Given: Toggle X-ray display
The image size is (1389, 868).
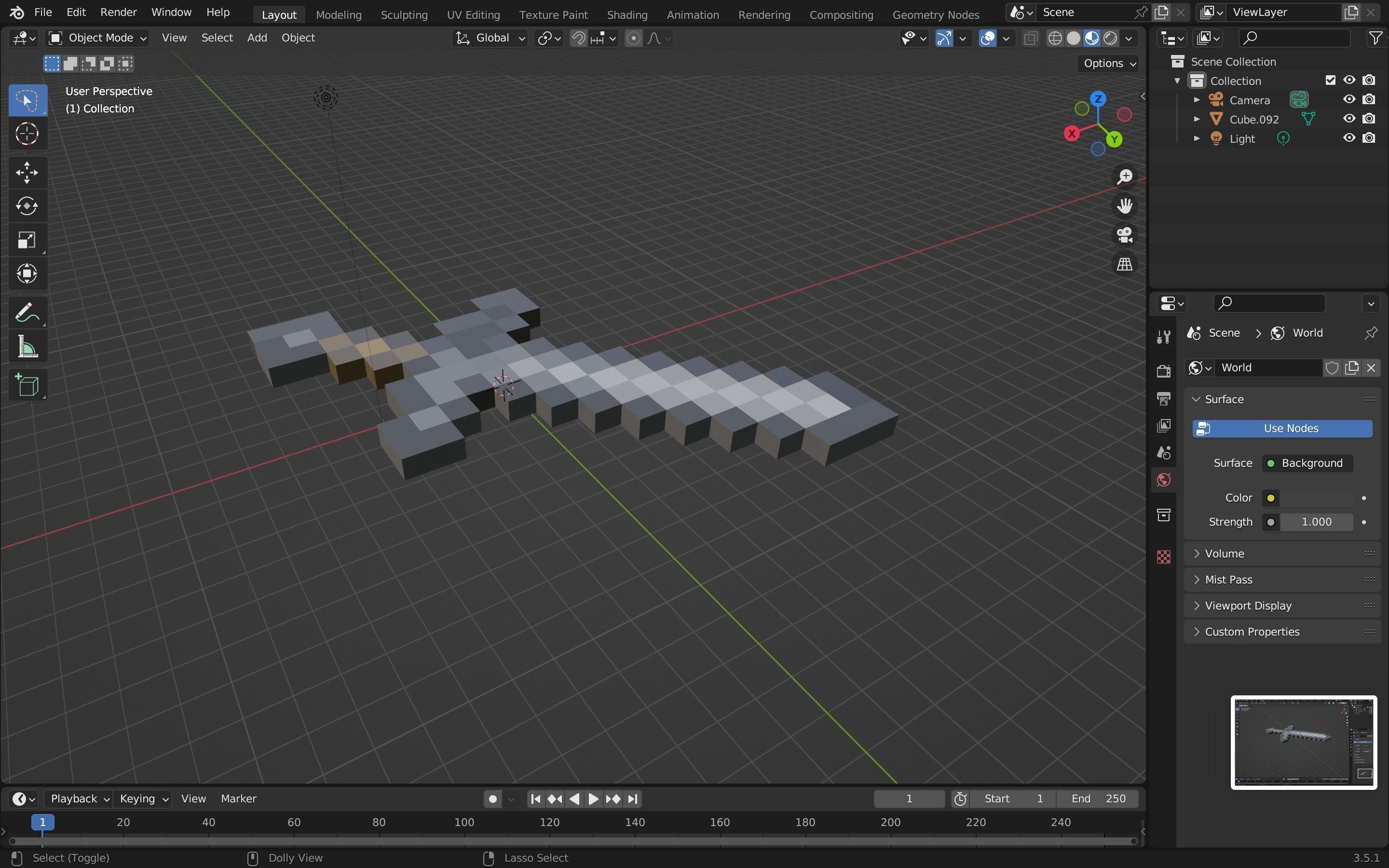Looking at the screenshot, I should click(x=1031, y=39).
